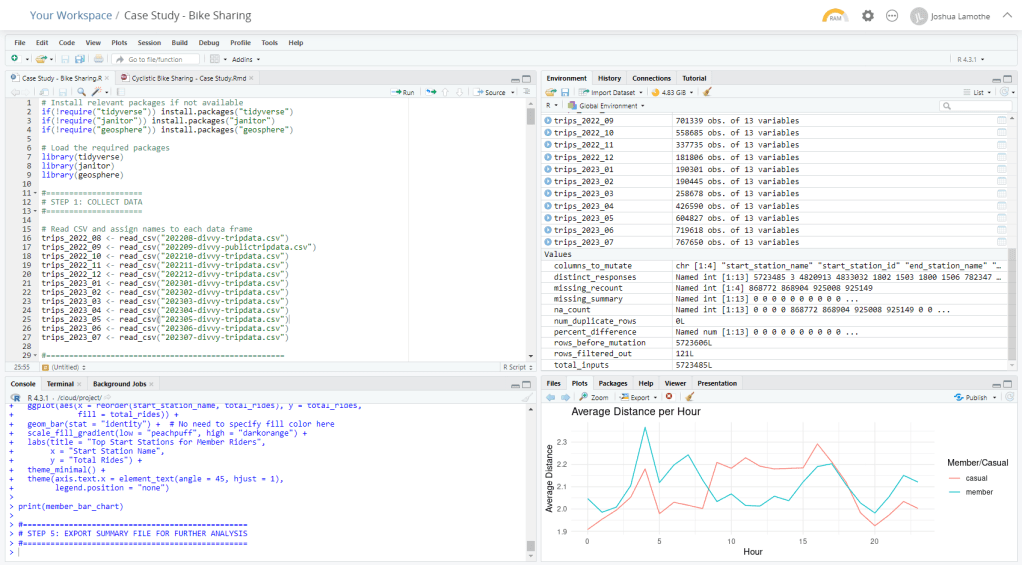Image resolution: width=1022 pixels, height=565 pixels.
Task: Click the Run button in the editor toolbar
Action: point(402,92)
